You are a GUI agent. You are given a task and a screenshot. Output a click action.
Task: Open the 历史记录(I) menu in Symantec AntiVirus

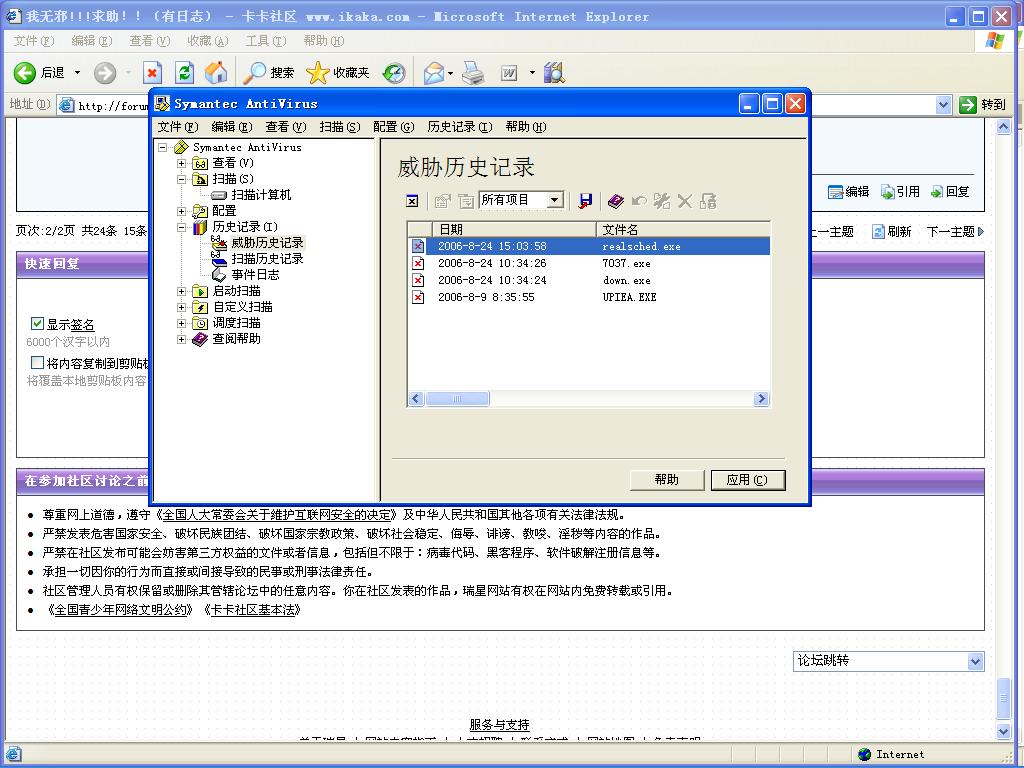(x=460, y=127)
